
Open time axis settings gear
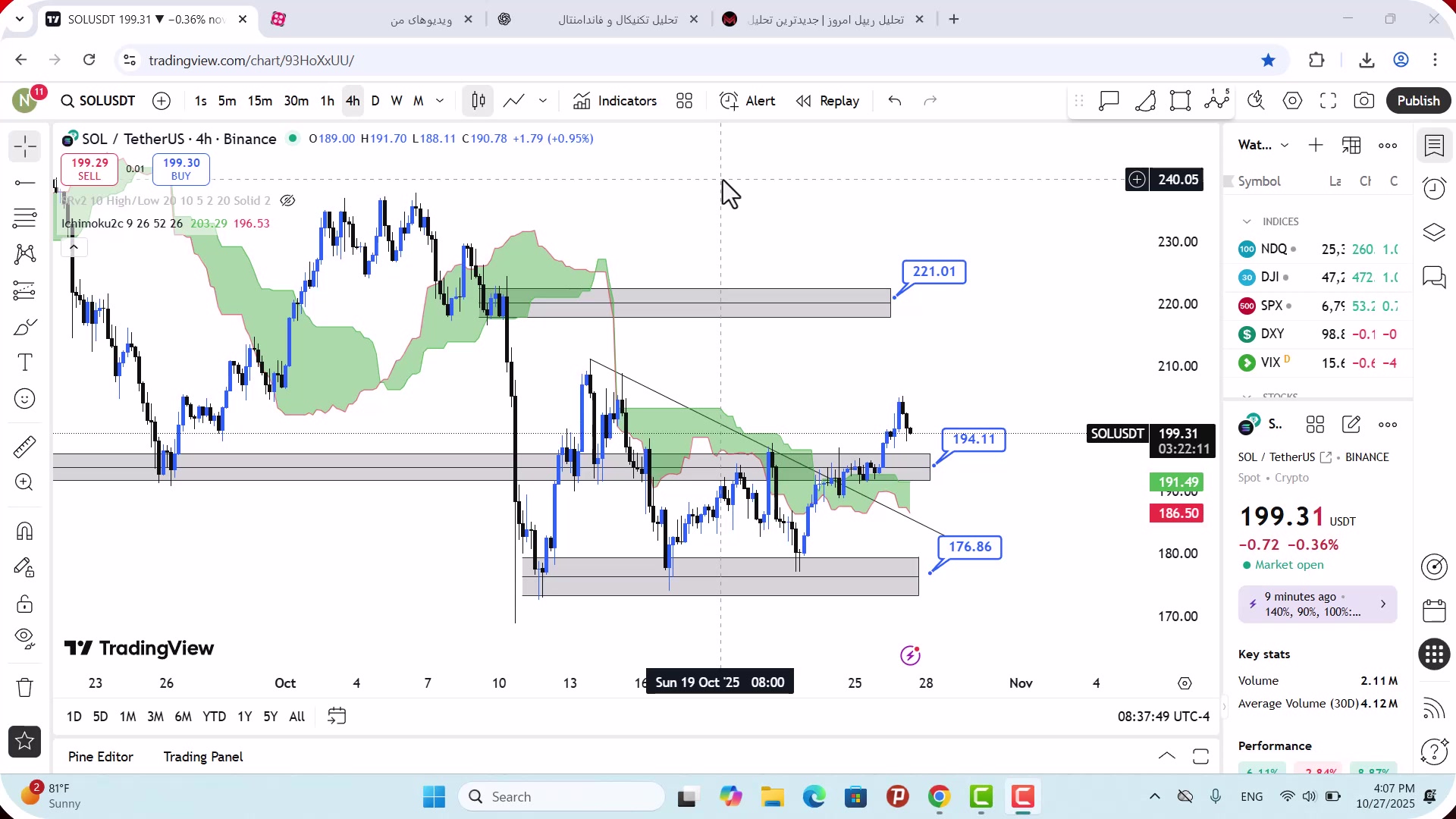[1185, 684]
